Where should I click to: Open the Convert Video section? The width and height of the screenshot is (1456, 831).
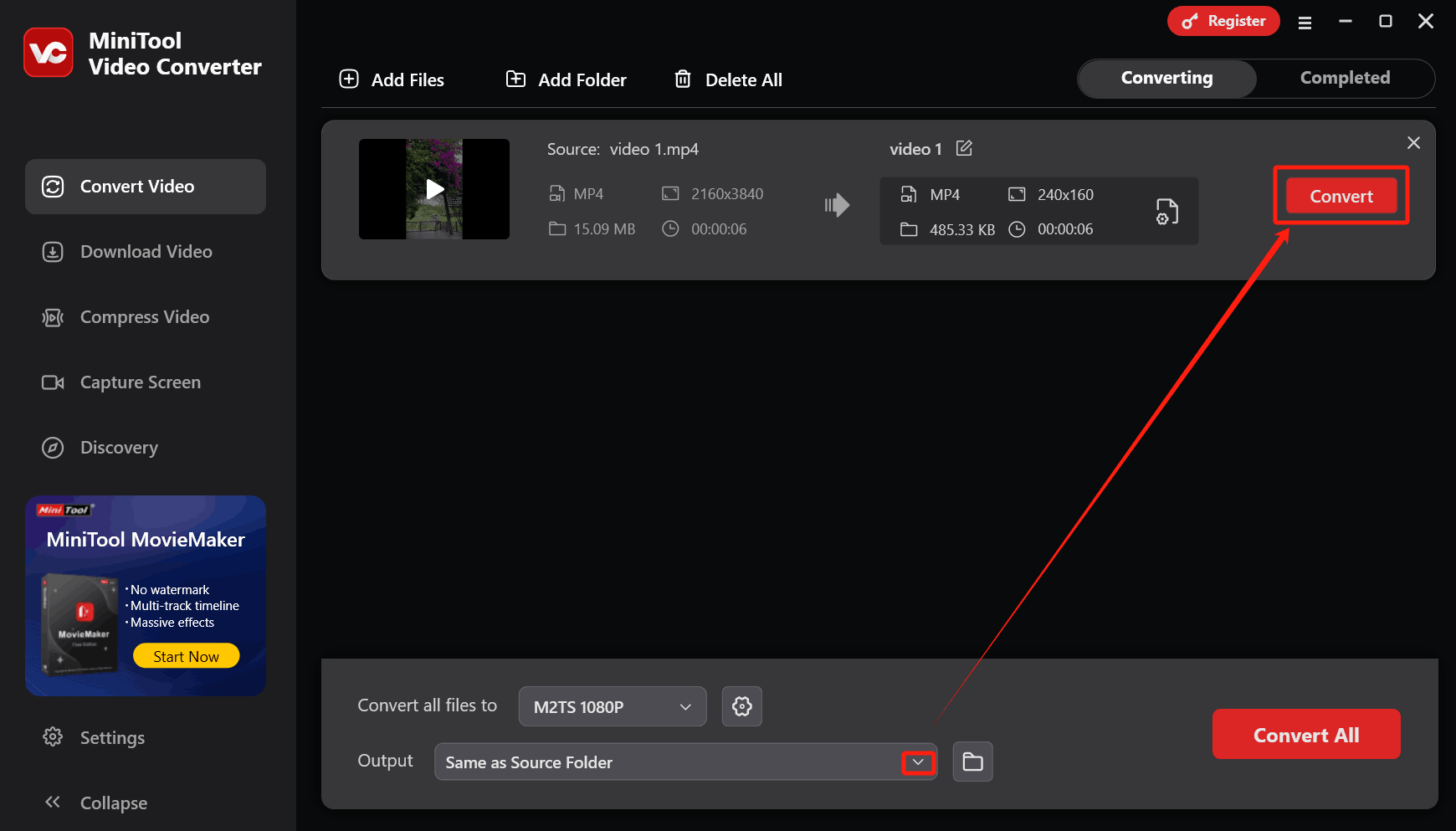click(146, 187)
